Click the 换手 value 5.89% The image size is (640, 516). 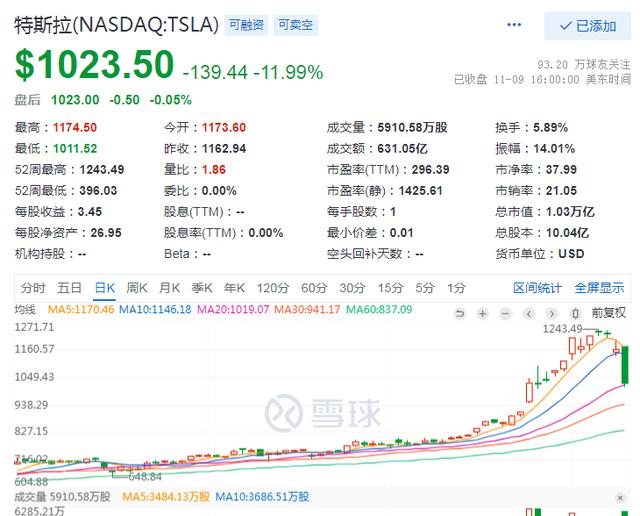coord(551,127)
